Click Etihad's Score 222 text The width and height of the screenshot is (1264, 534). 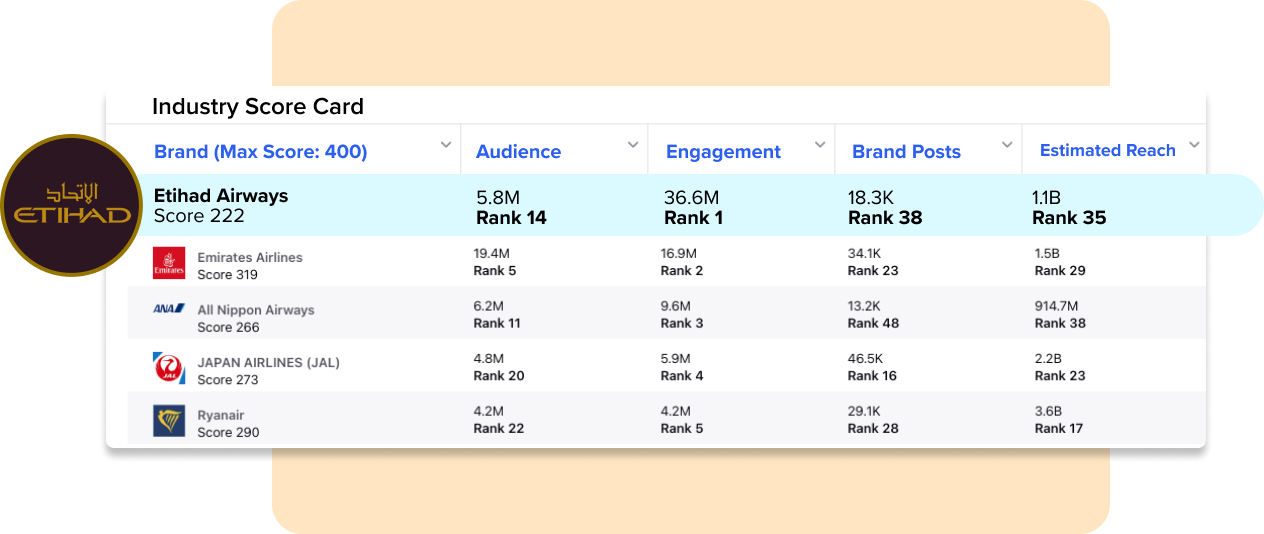199,215
